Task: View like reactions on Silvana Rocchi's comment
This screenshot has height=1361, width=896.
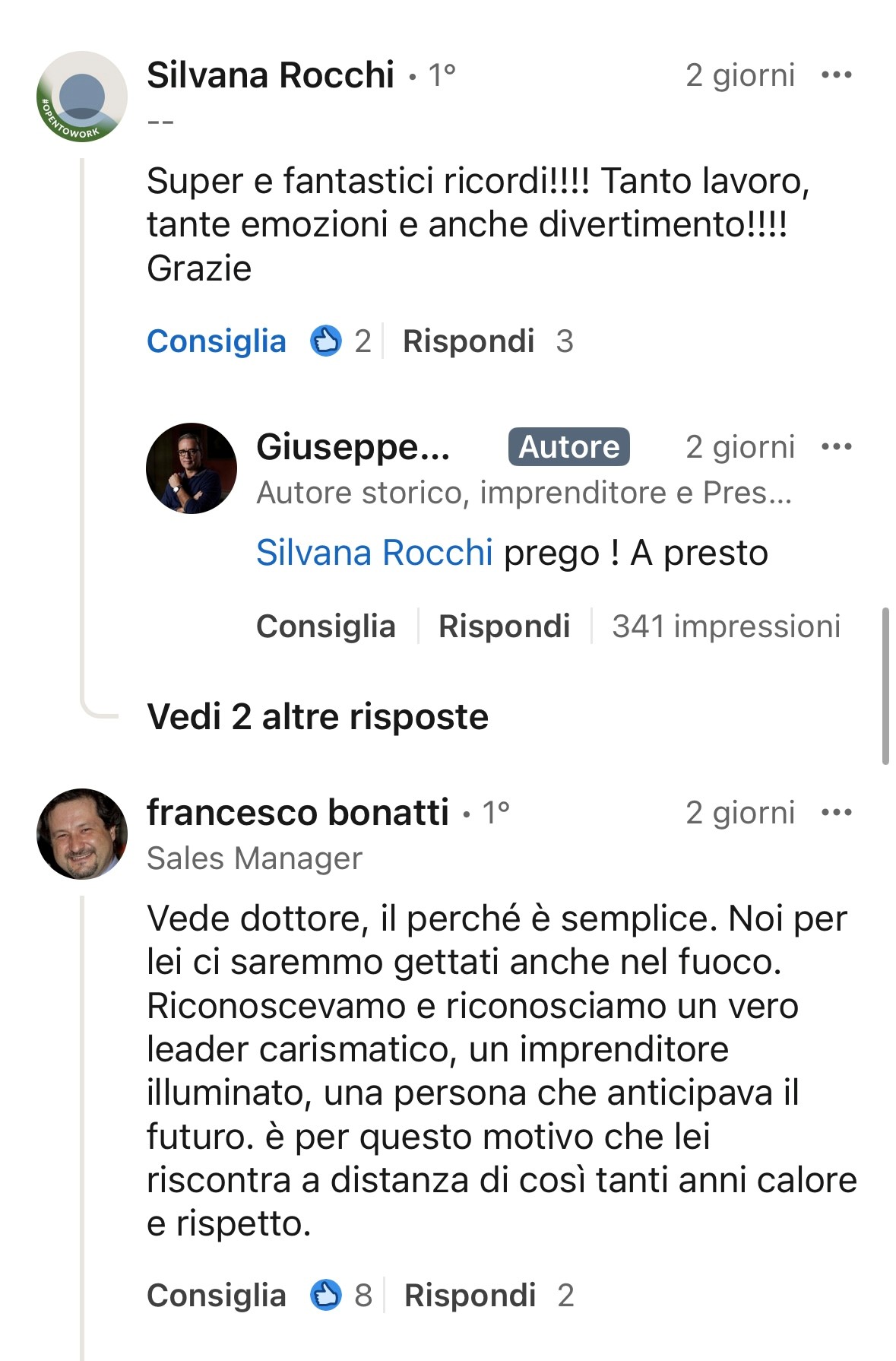Action: click(x=340, y=341)
